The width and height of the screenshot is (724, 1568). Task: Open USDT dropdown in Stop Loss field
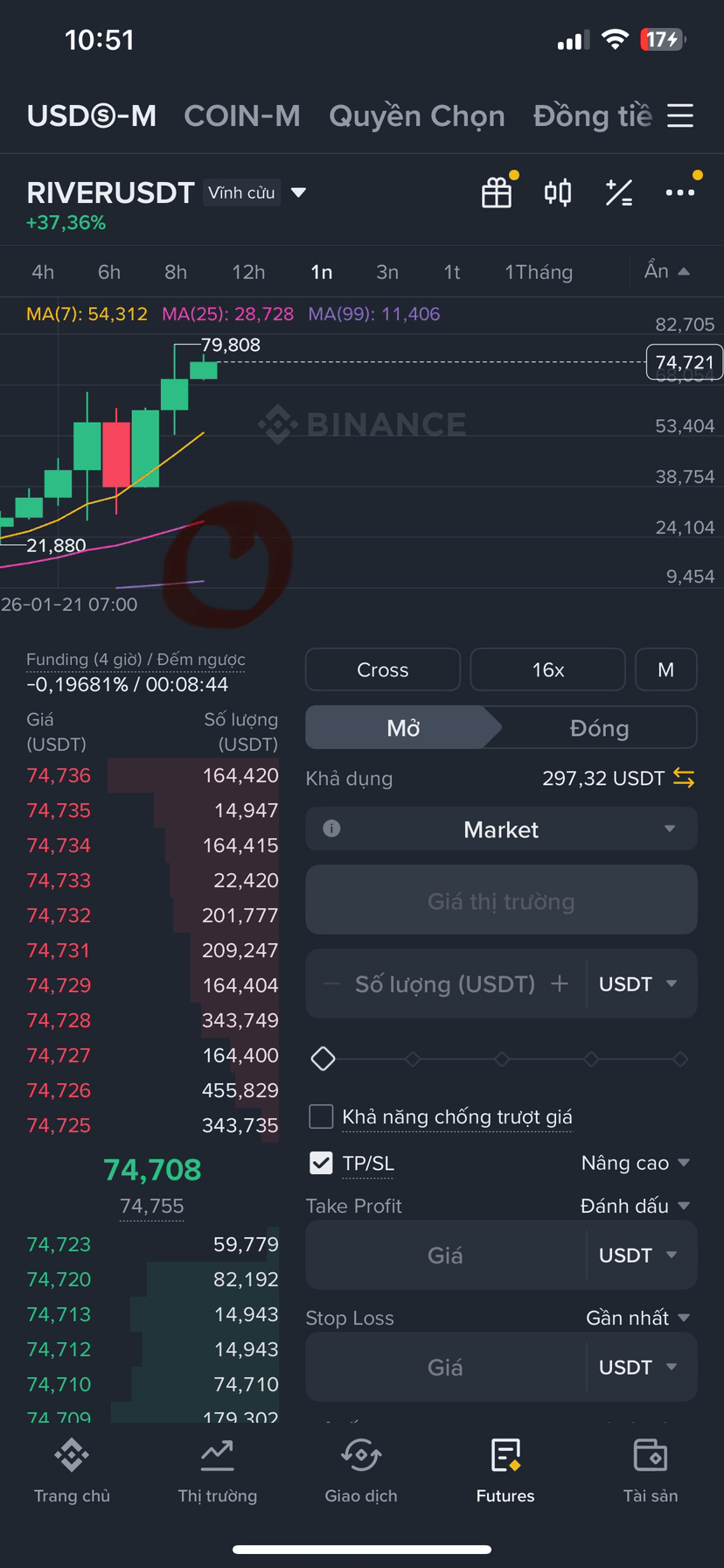pos(637,1367)
